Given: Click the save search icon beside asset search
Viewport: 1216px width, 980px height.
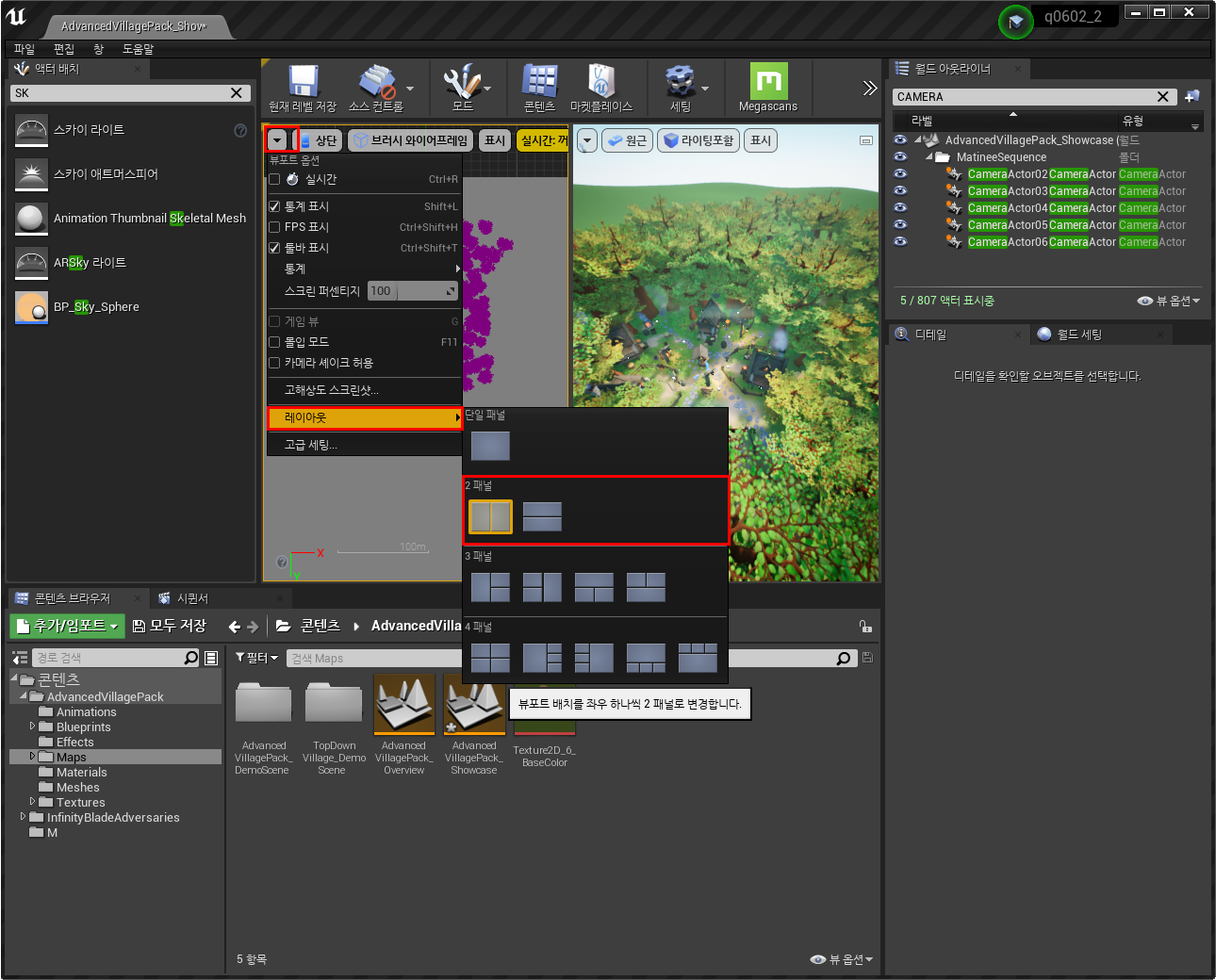Looking at the screenshot, I should 867,658.
